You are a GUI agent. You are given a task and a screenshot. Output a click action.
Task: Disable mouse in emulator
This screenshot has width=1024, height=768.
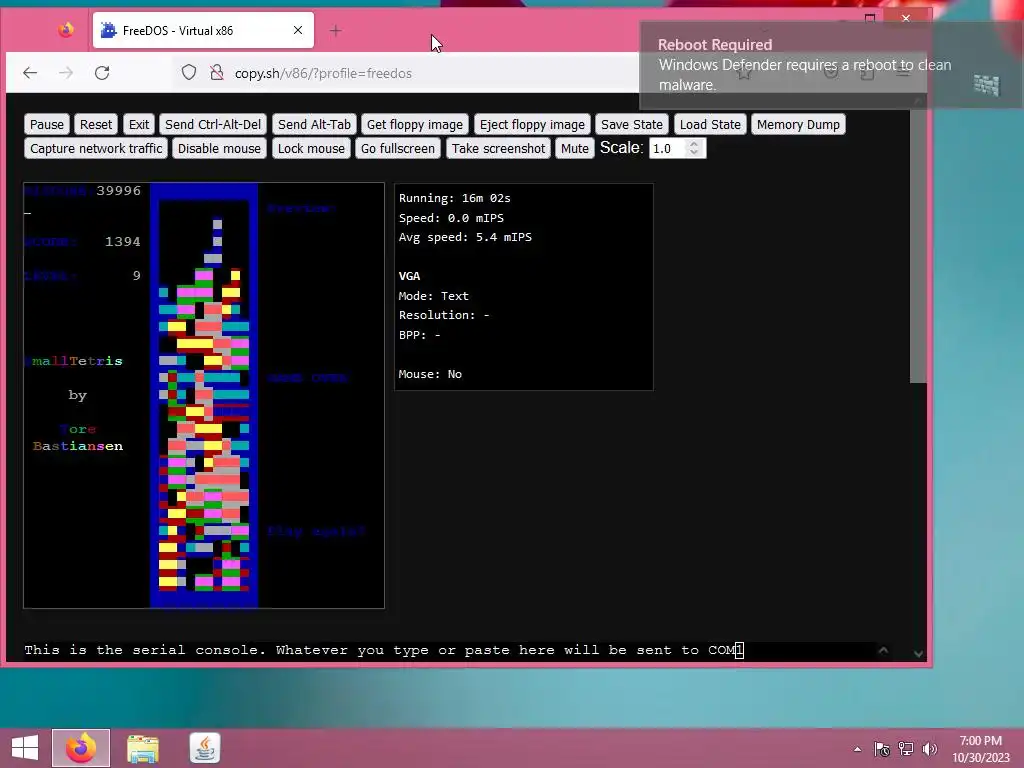click(219, 148)
